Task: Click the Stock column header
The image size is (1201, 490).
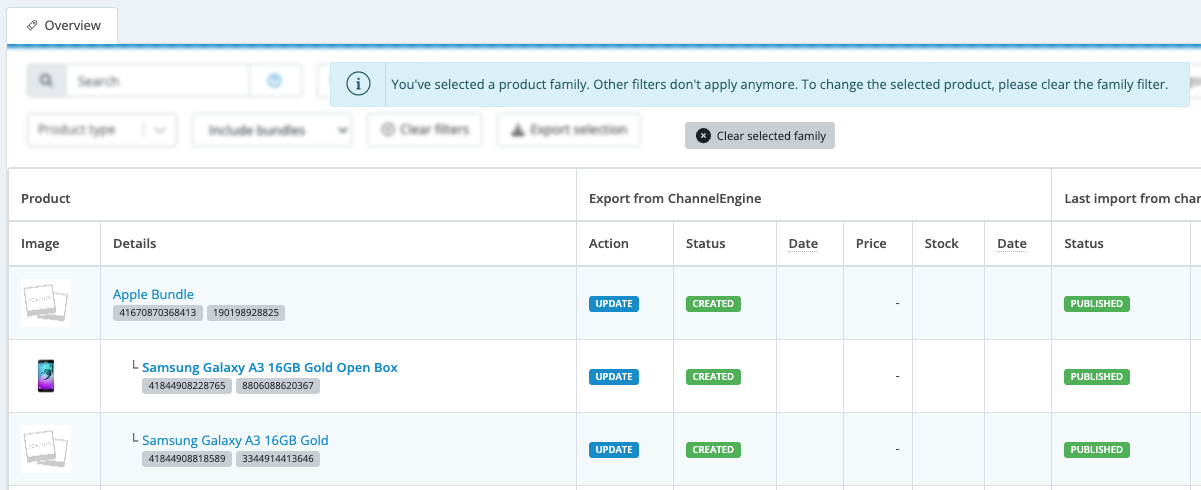Action: [x=942, y=243]
